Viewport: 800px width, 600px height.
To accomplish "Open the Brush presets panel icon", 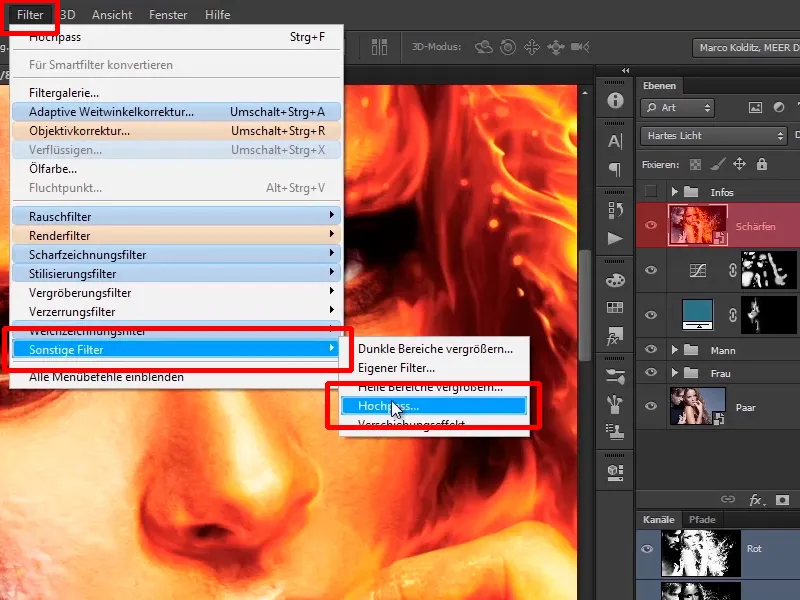I will (615, 377).
